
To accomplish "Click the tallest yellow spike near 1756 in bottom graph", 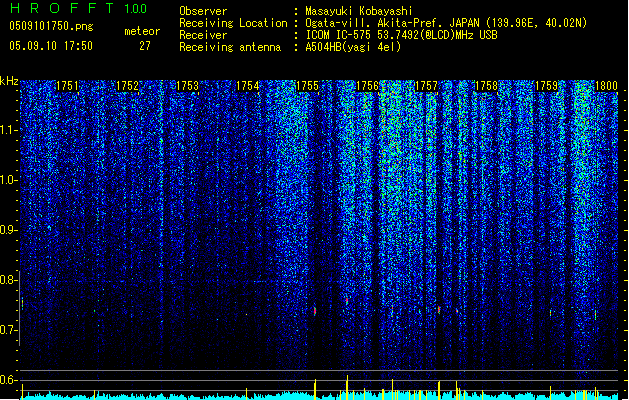I will tap(347, 387).
